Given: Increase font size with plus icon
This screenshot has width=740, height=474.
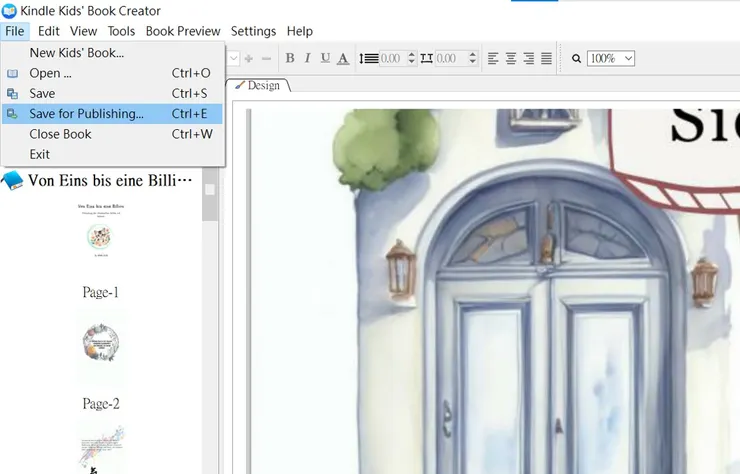Looking at the screenshot, I should point(249,59).
